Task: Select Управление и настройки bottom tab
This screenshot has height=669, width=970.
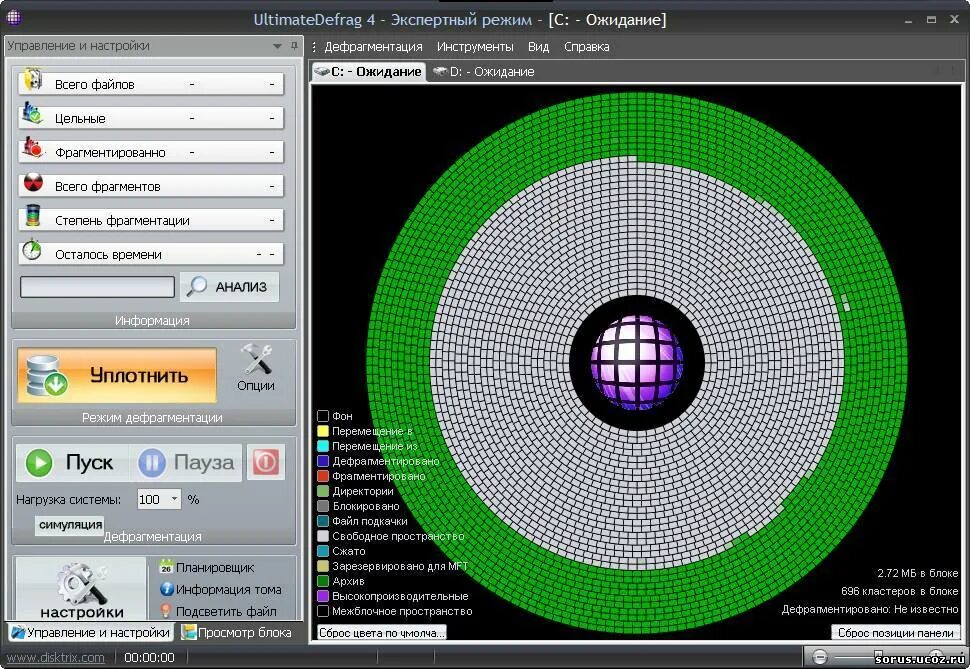Action: (91, 632)
